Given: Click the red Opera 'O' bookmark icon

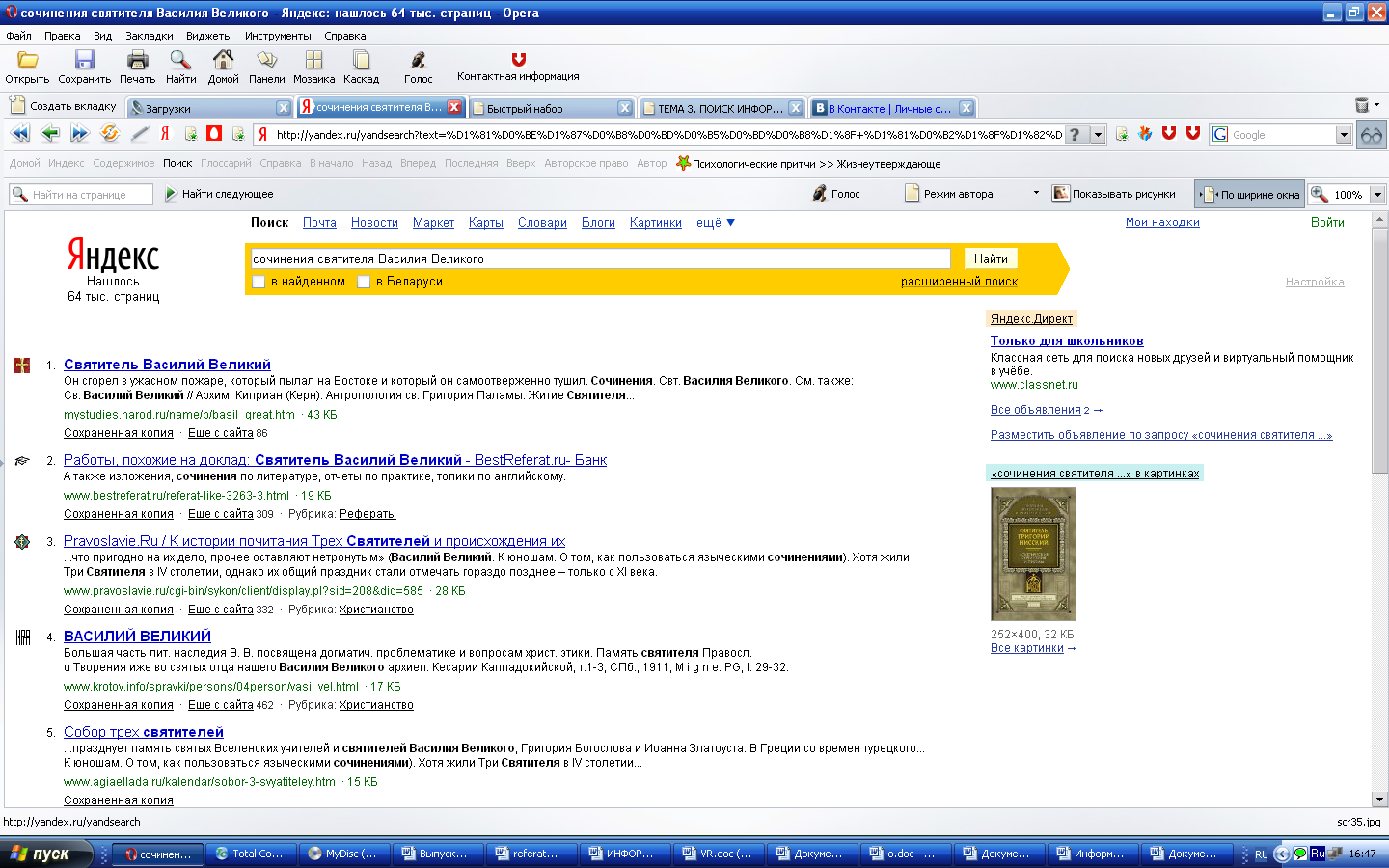Looking at the screenshot, I should coord(213,133).
